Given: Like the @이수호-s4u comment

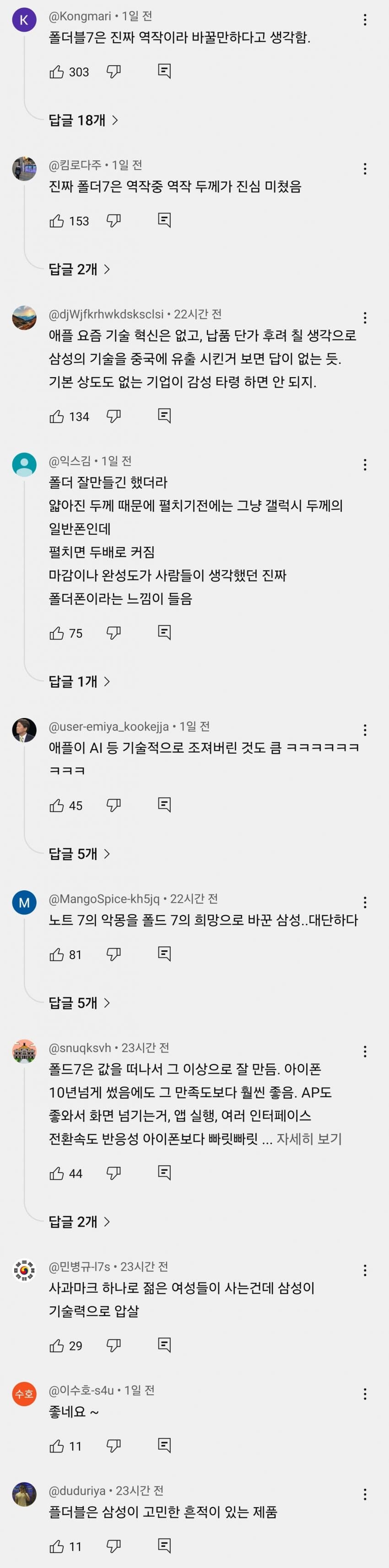Looking at the screenshot, I should 57,1446.
